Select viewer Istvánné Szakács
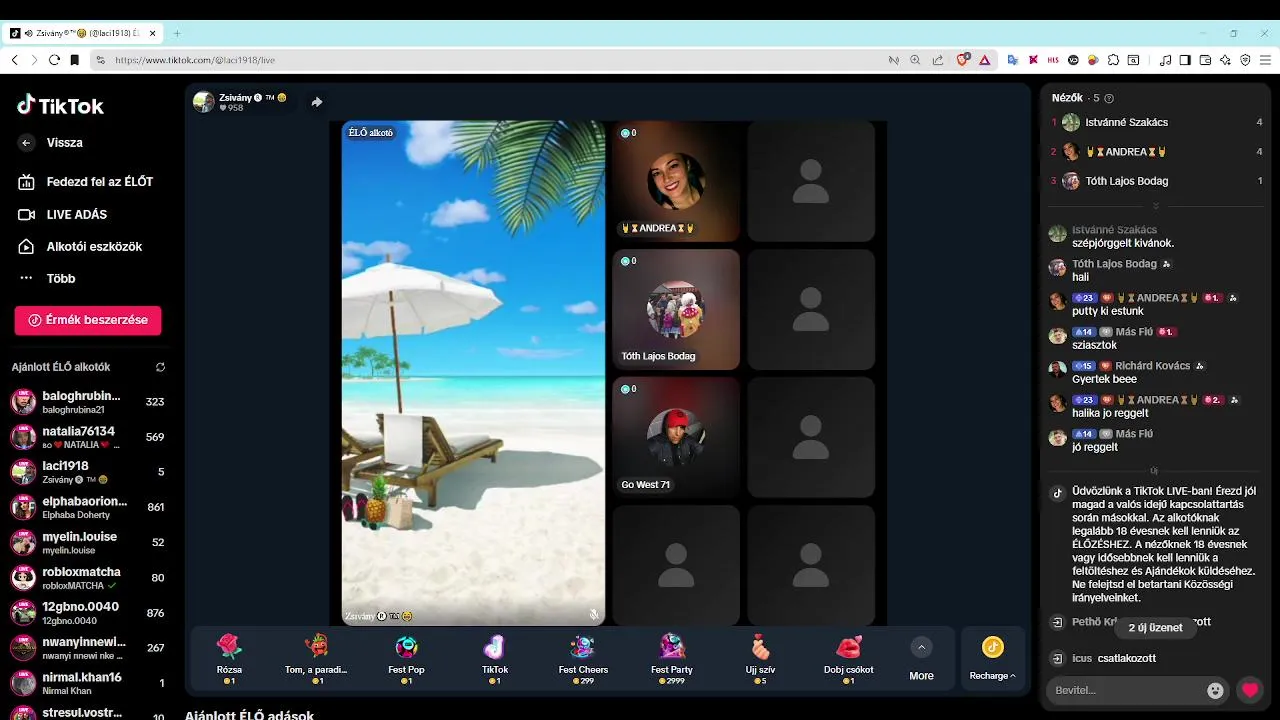The width and height of the screenshot is (1280, 720). [x=1158, y=122]
